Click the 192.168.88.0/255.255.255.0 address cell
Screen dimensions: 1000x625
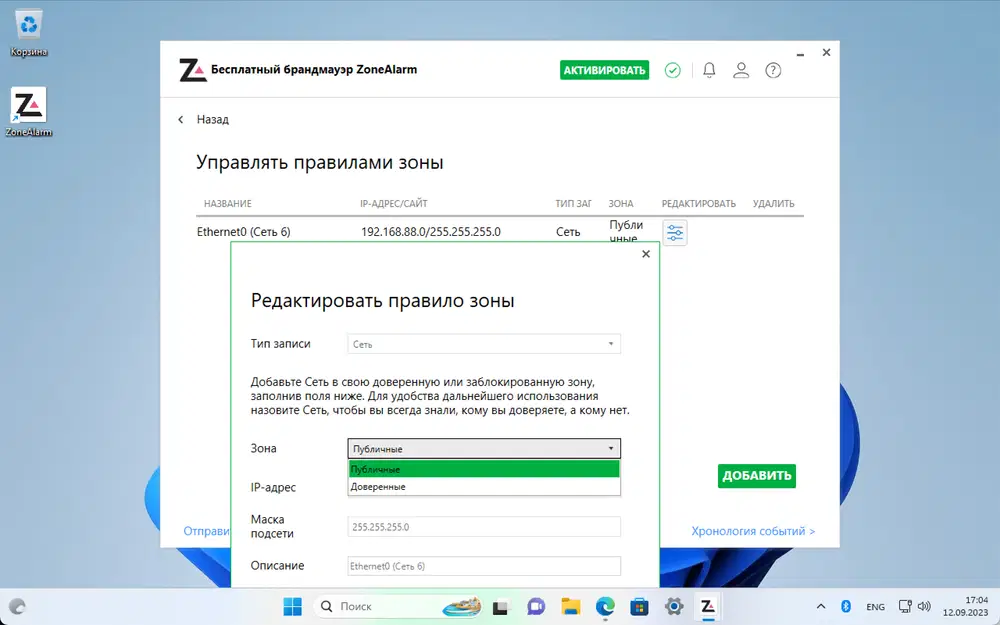[431, 232]
